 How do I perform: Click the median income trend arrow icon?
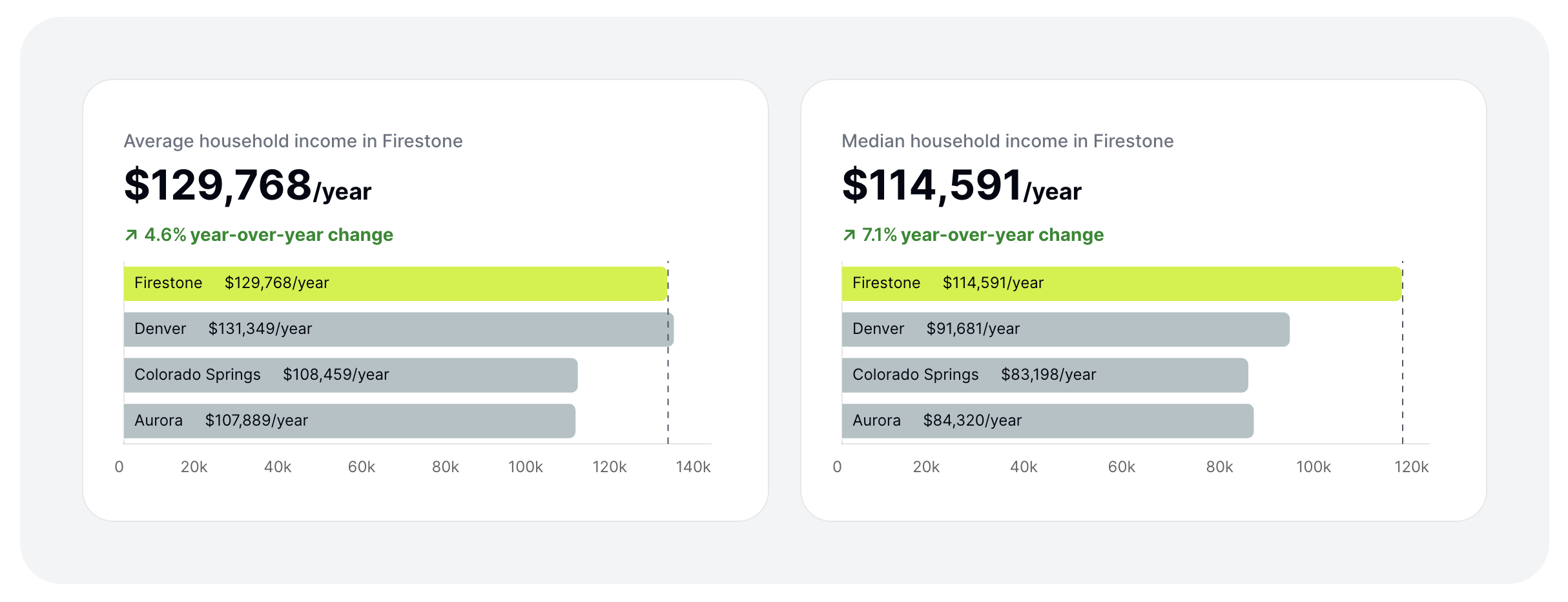849,235
